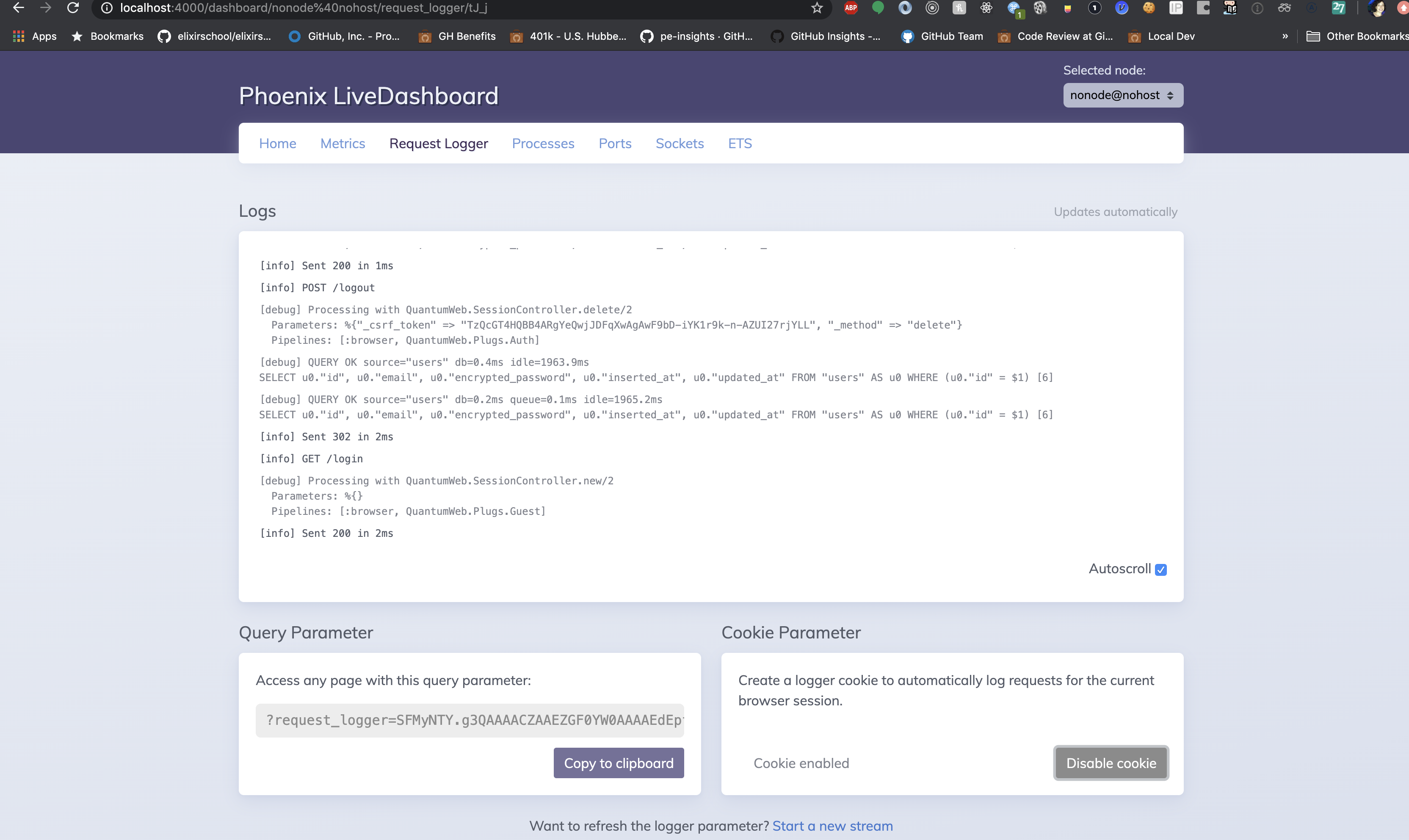
Task: Open the Selected node dropdown
Action: (x=1123, y=95)
